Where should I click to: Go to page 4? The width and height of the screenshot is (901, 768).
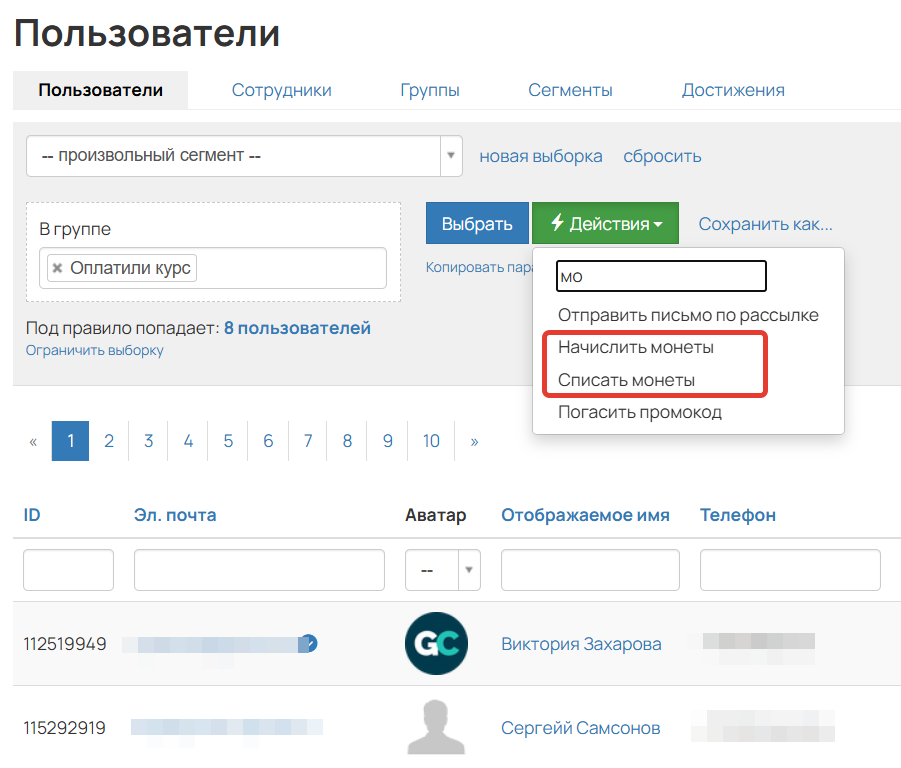[x=188, y=441]
